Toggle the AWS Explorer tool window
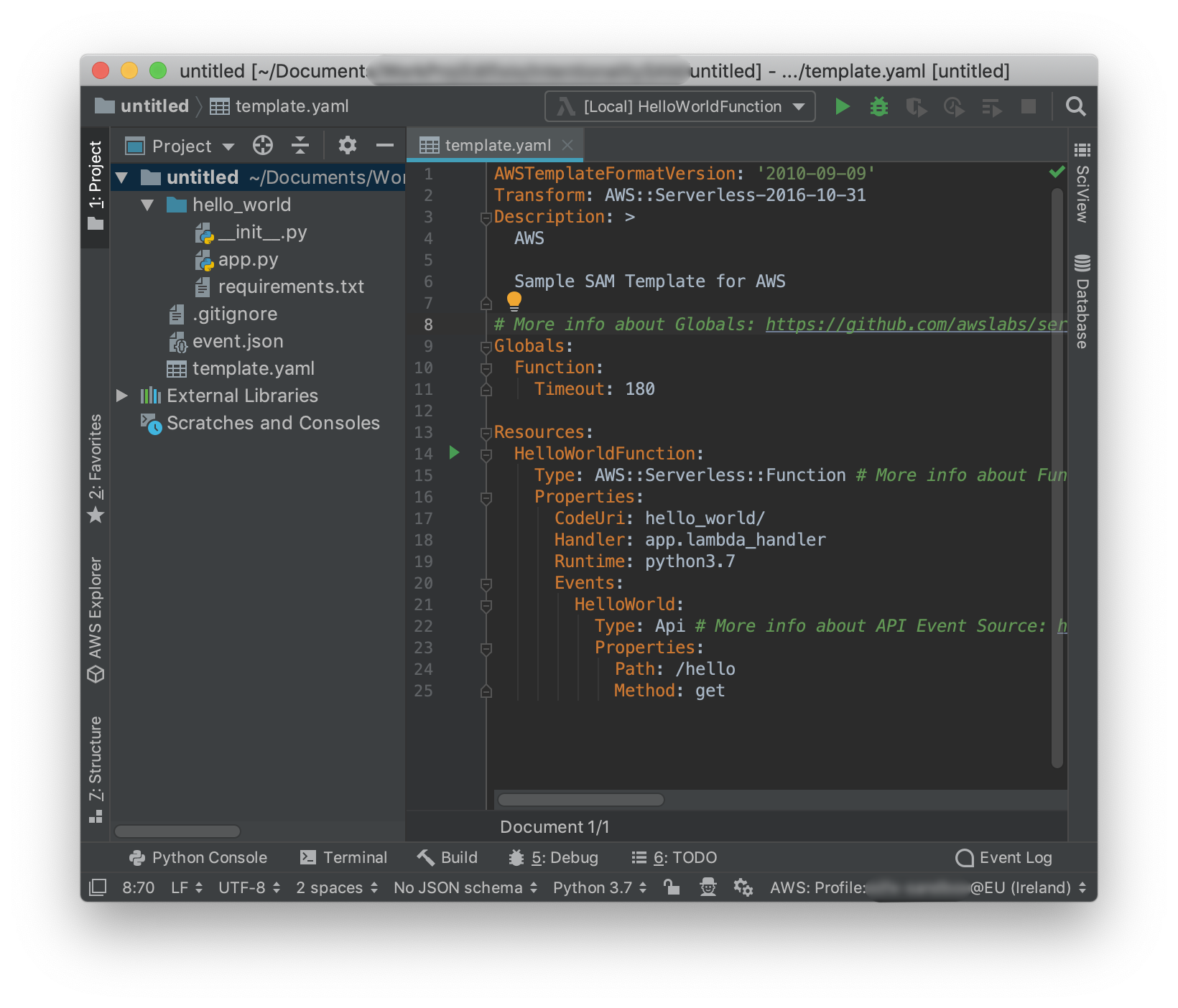The width and height of the screenshot is (1178, 1008). point(95,617)
